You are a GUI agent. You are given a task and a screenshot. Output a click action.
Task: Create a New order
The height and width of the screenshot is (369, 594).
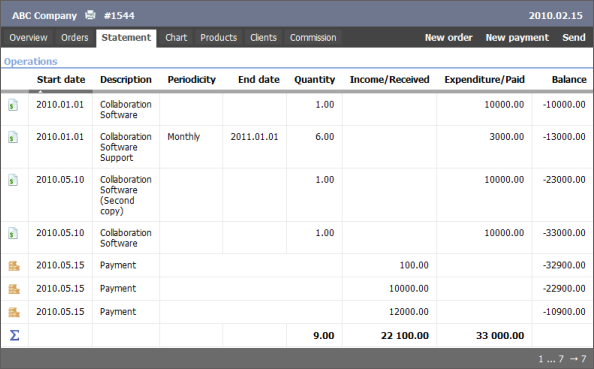pos(449,38)
